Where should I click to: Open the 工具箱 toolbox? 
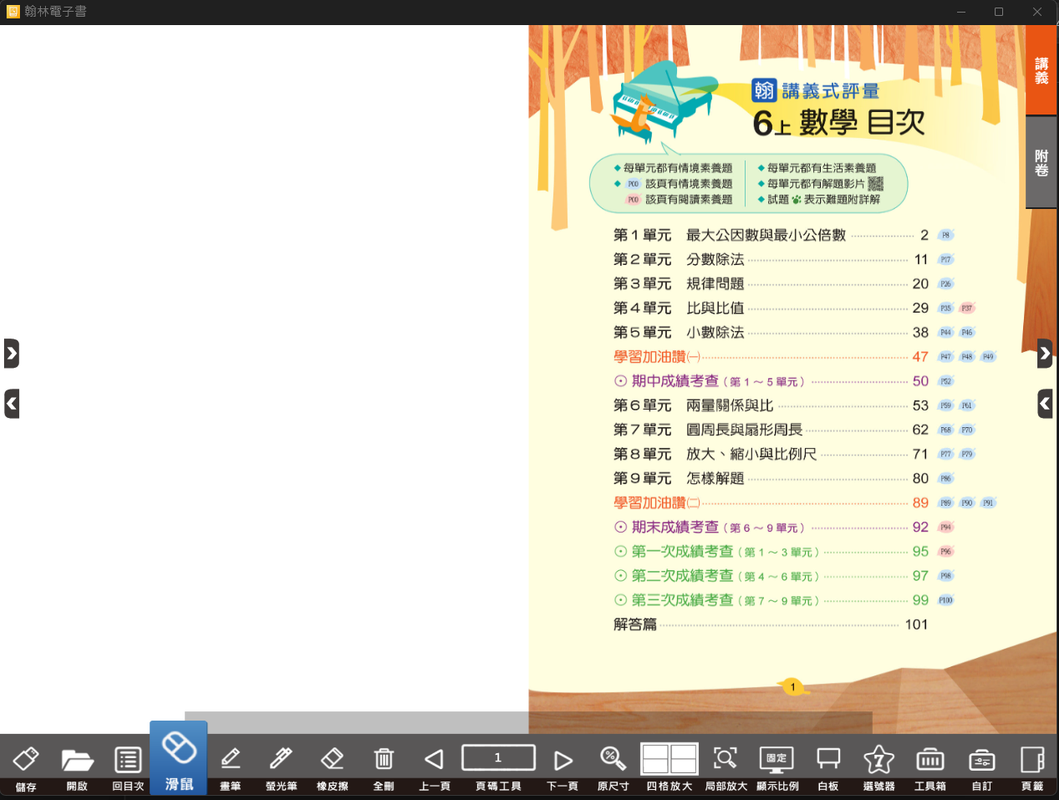pos(930,759)
